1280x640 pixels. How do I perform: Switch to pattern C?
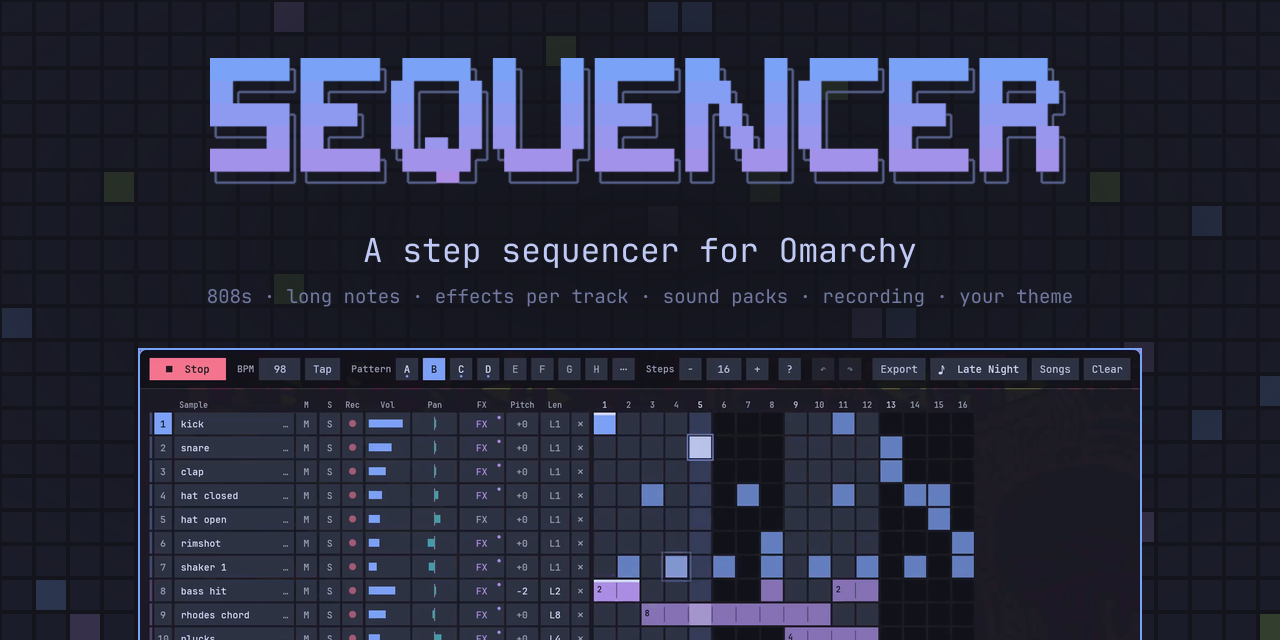(461, 369)
